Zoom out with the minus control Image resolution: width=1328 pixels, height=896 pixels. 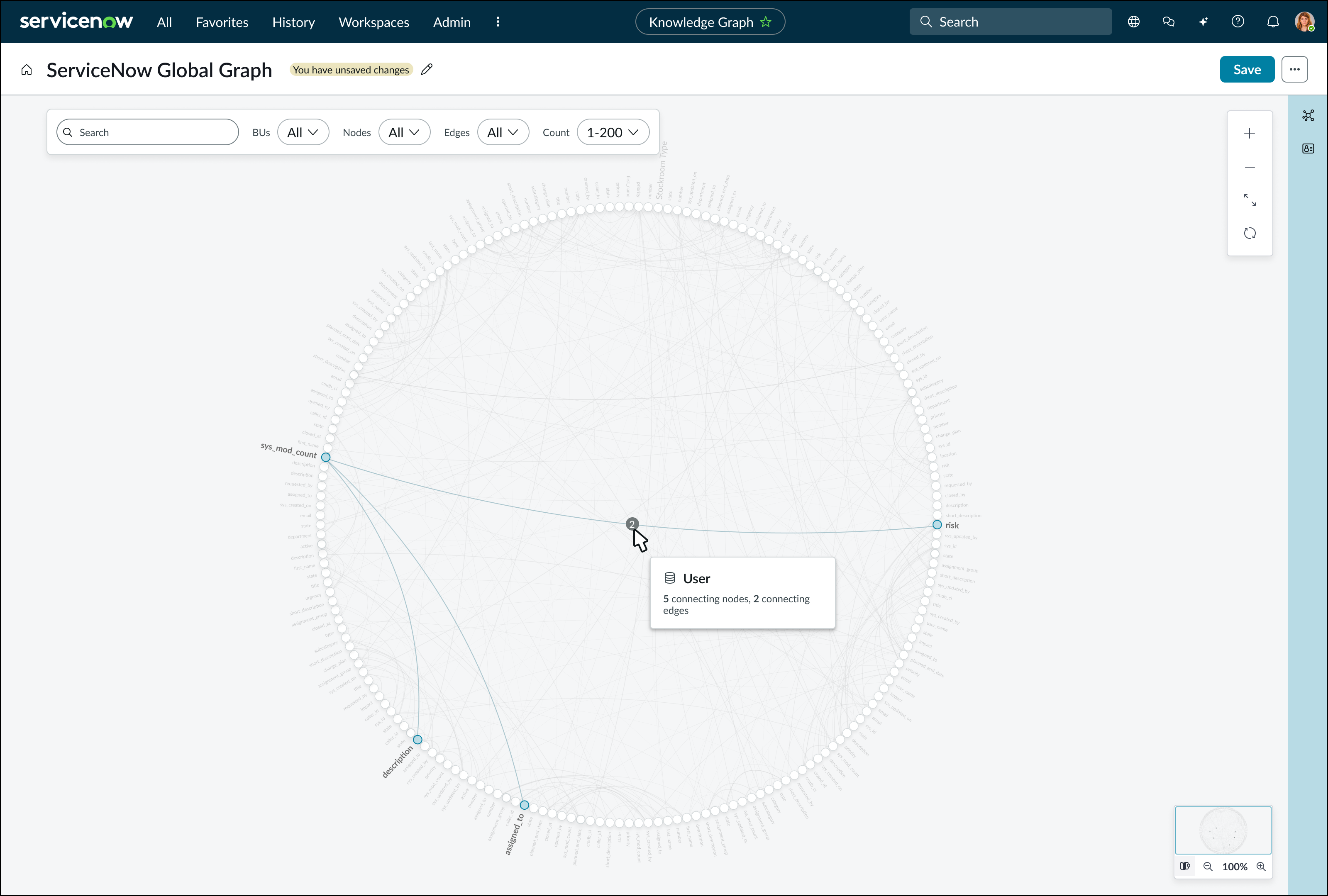1250,167
